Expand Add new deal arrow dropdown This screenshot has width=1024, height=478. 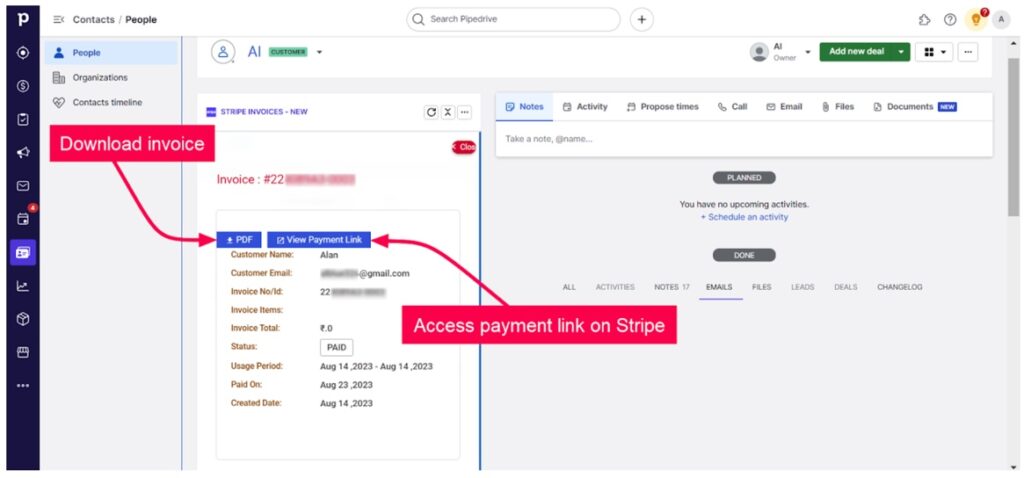point(901,52)
